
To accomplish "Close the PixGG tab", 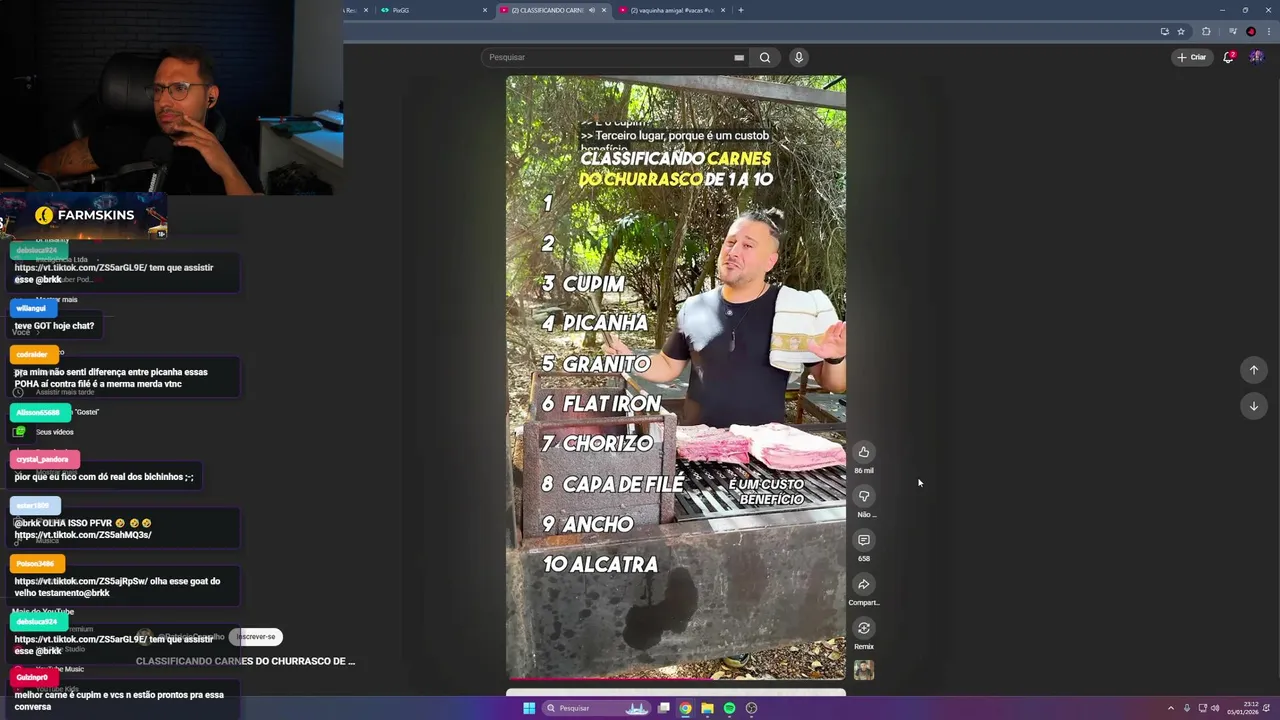I will tap(485, 10).
